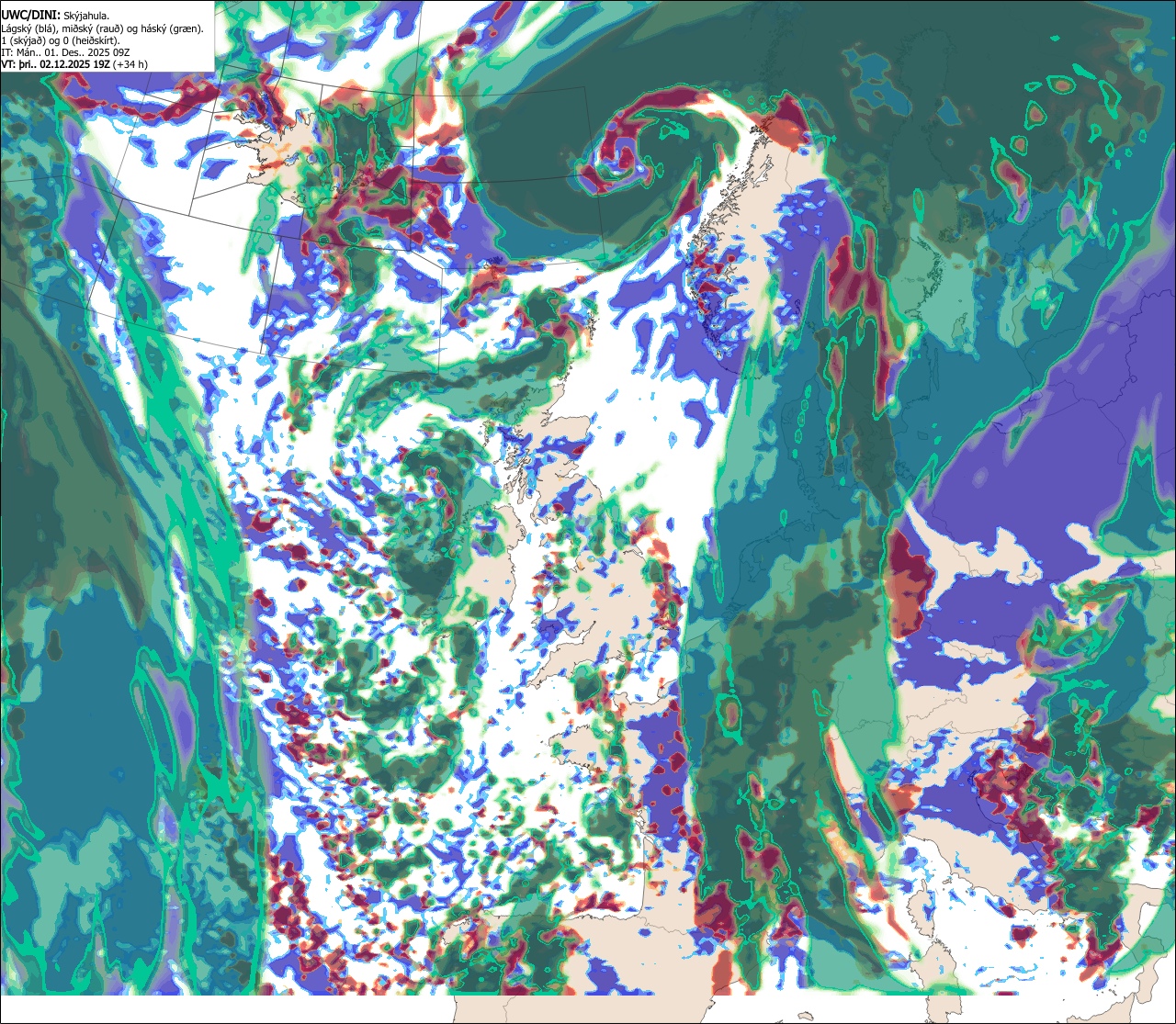Screen dimensions: 1176x1024
Task: Click the initial time 'IT: Mán.. 01. Des.. 2025 09Z'
Action: tap(66, 52)
